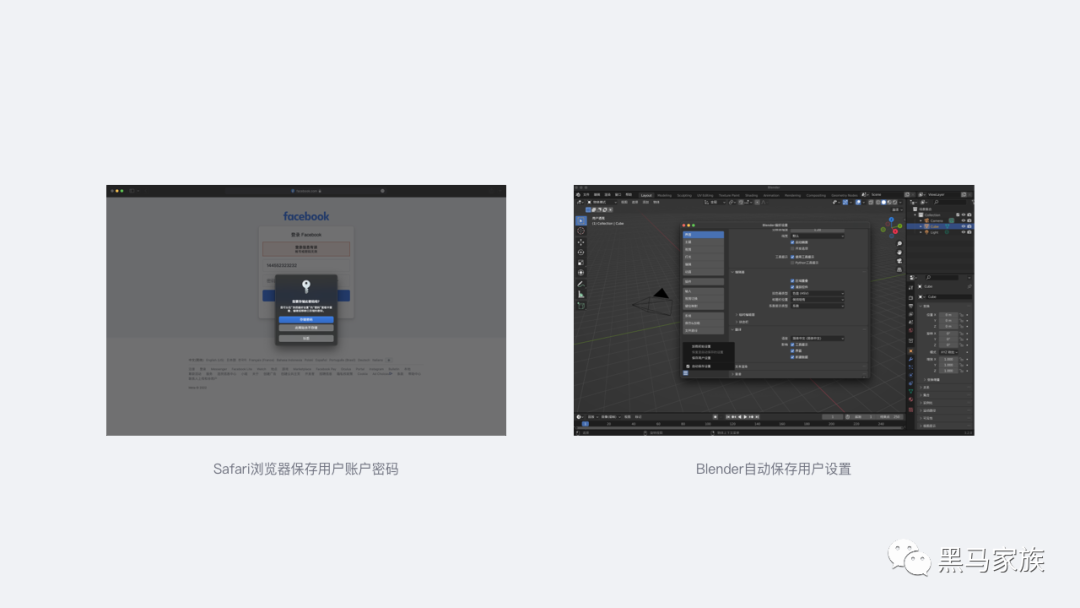Click the blue save password button in Safari
The image size is (1080, 608).
click(x=307, y=319)
